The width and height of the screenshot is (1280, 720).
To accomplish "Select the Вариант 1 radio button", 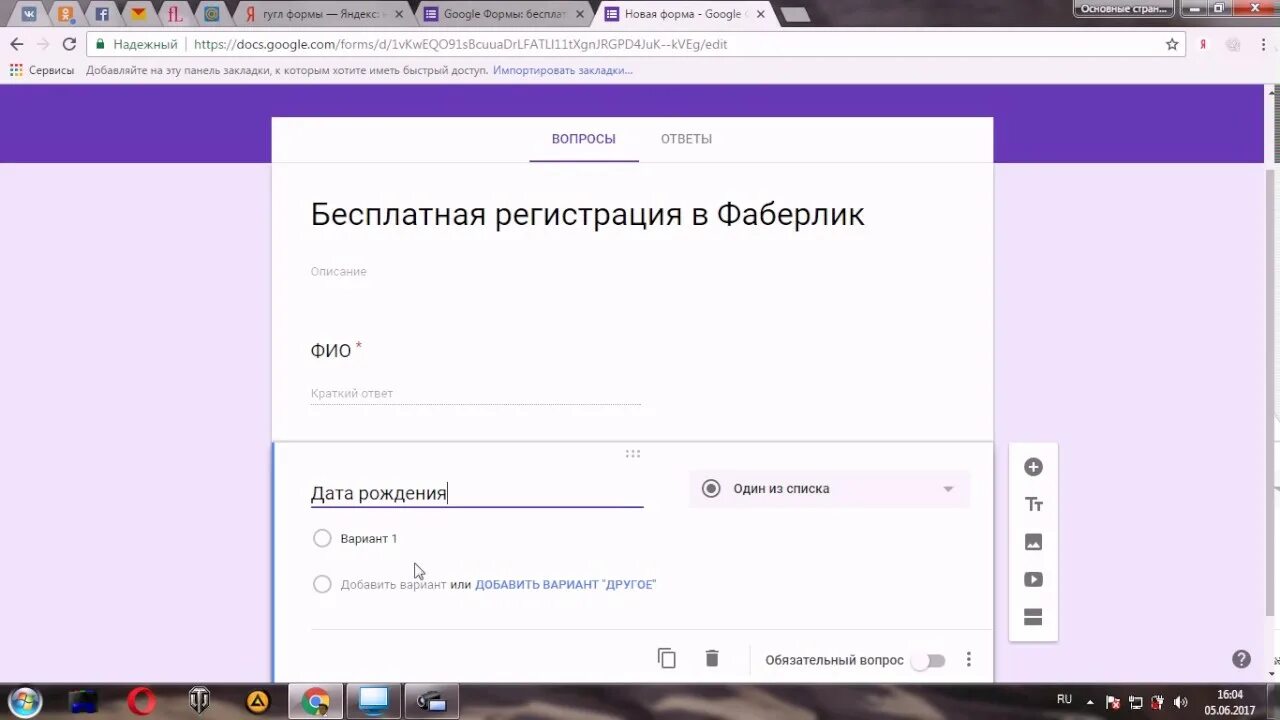I will click(322, 538).
